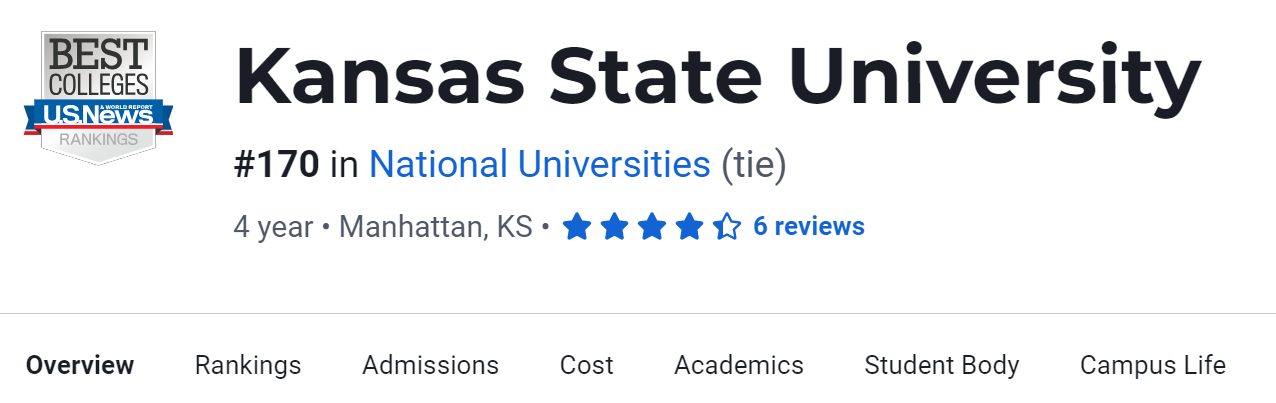Click the 4 year label
The image size is (1276, 403).
273,228
